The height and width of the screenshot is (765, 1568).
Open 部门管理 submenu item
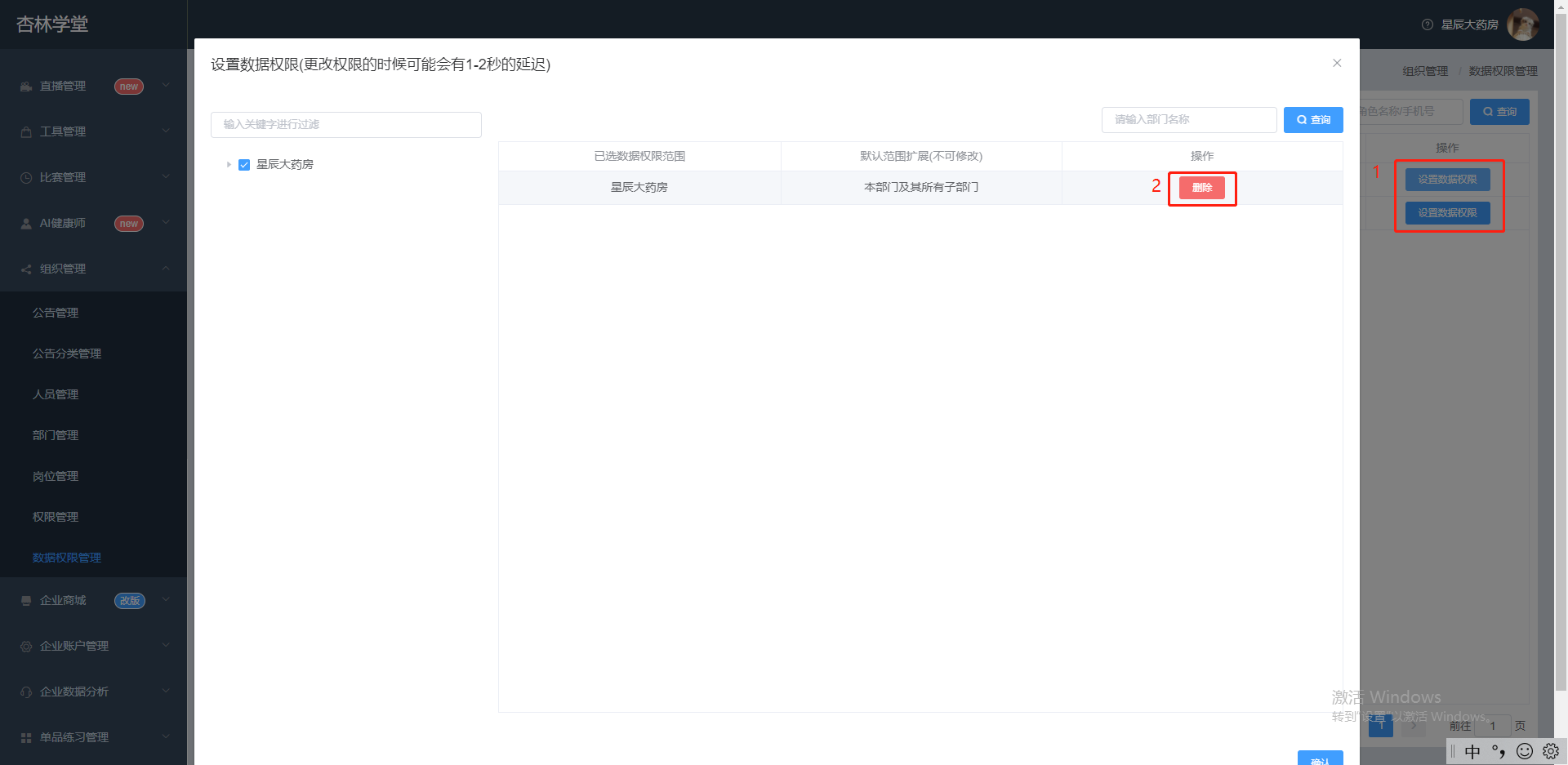(56, 435)
